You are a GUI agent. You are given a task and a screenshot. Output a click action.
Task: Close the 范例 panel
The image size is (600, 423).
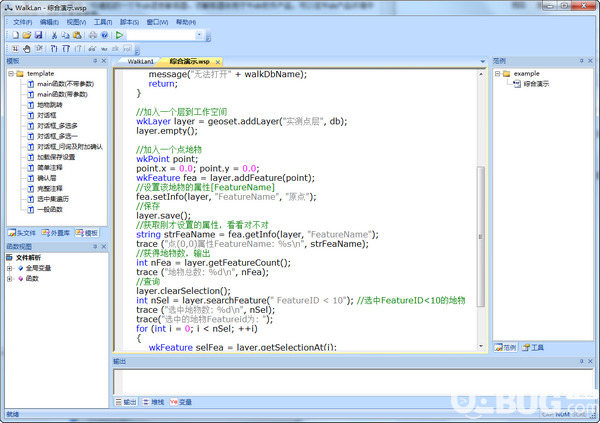[x=590, y=61]
